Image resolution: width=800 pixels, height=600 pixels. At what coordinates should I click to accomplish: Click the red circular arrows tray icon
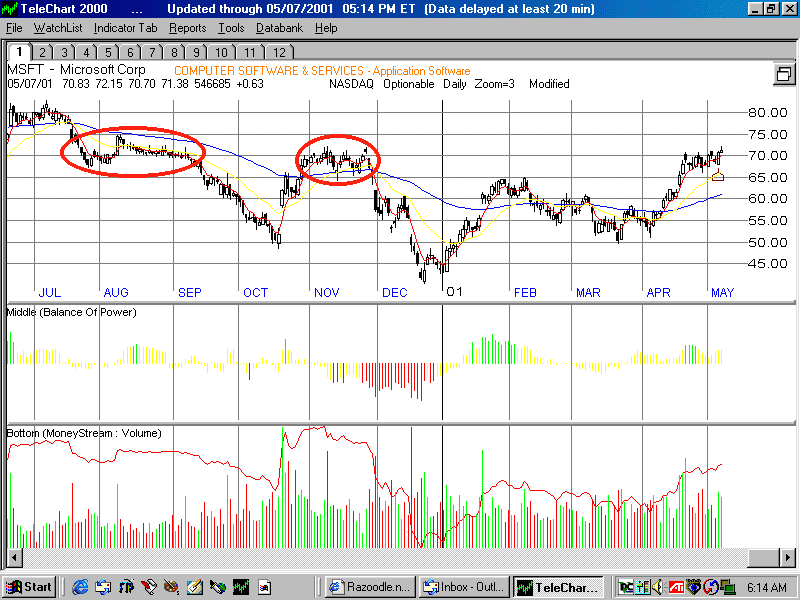click(710, 587)
